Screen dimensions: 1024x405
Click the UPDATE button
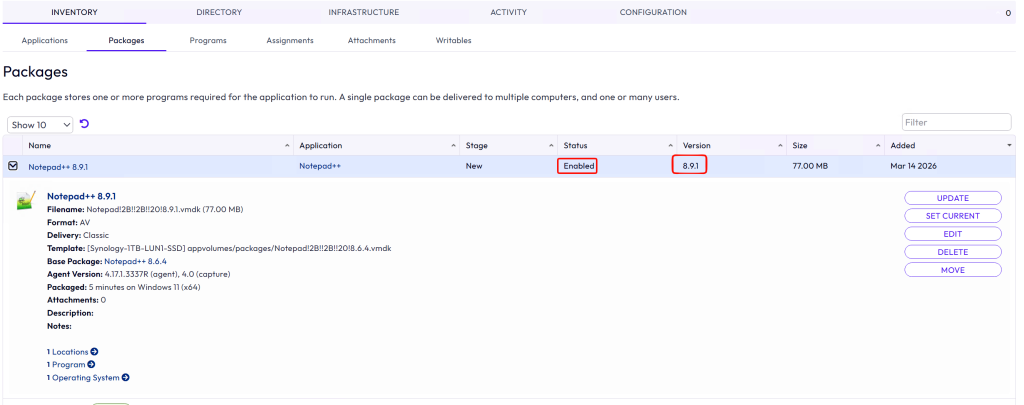(953, 198)
